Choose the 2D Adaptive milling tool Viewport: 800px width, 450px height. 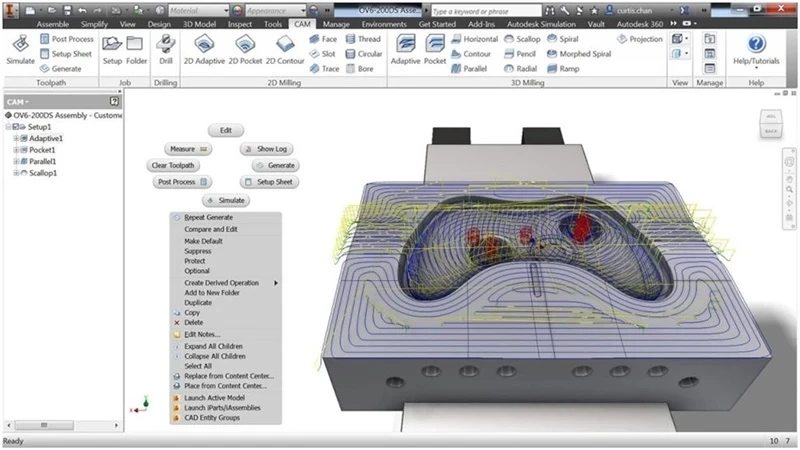pos(204,49)
